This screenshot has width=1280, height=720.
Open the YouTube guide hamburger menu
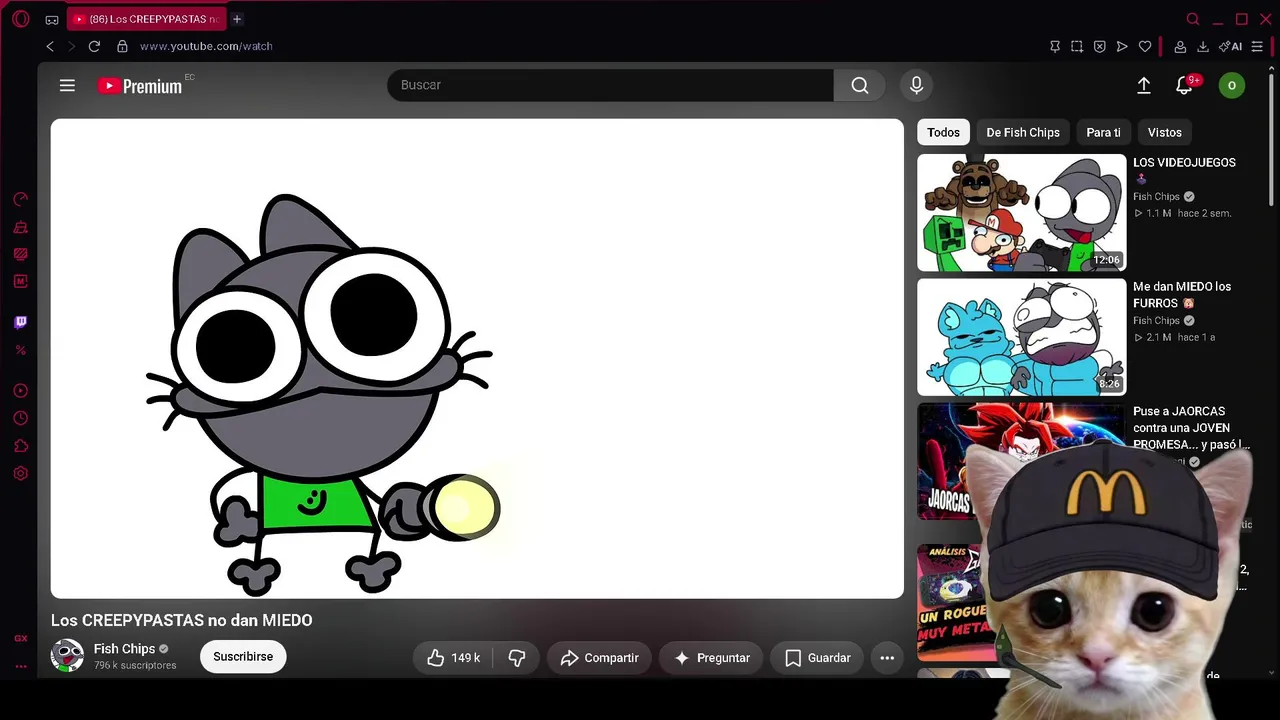pos(67,86)
